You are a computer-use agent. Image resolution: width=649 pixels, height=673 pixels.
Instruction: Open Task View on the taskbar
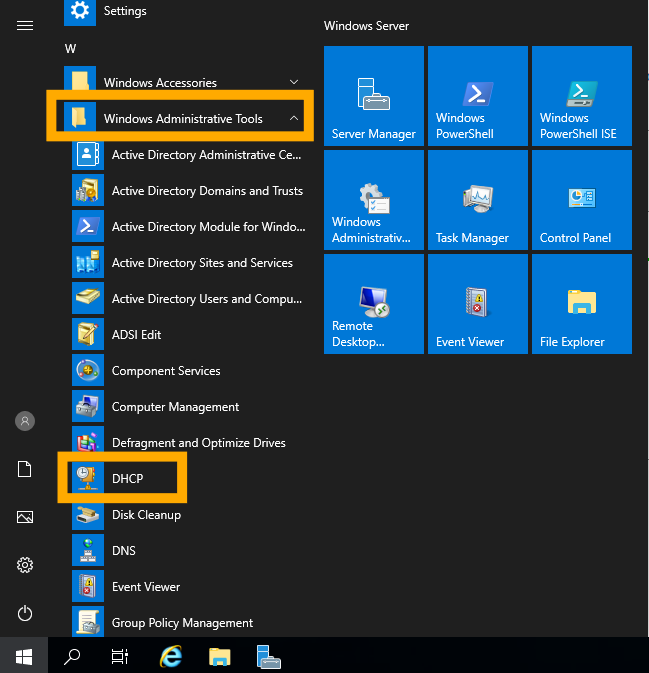[x=120, y=657]
